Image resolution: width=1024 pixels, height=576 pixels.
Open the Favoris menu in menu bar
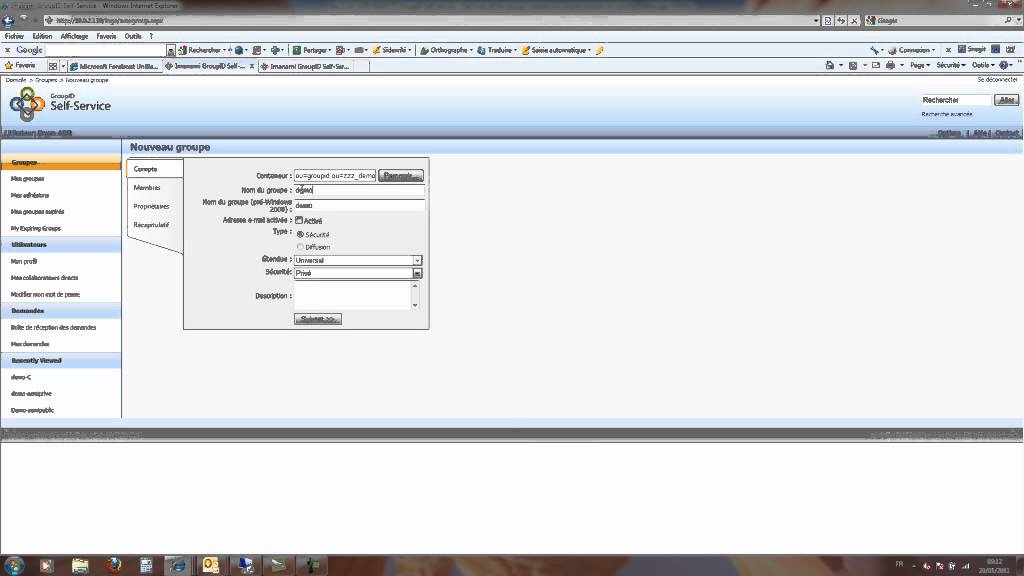(106, 36)
